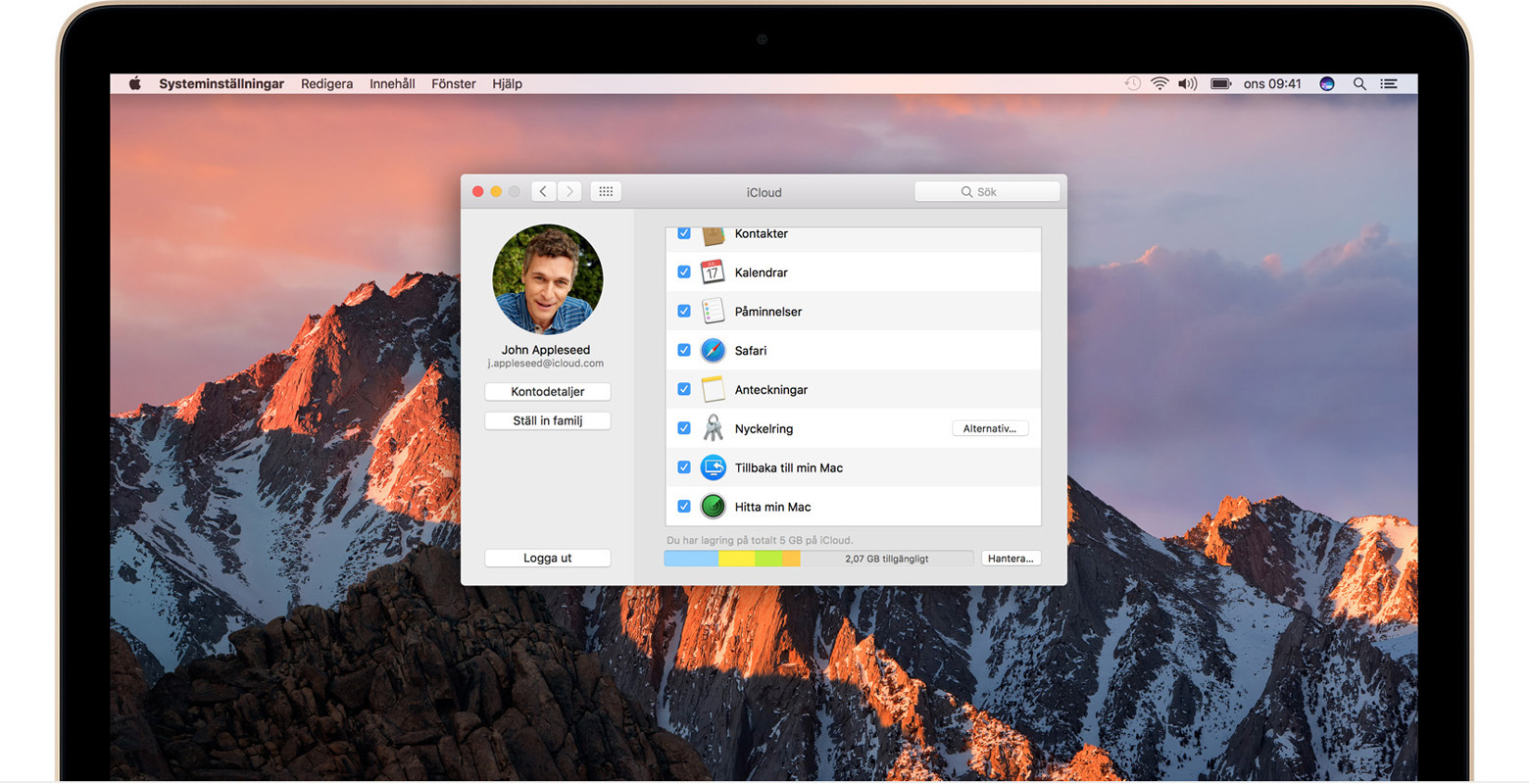The image size is (1529, 784).
Task: Go back with the left chevron
Action: coord(544,191)
